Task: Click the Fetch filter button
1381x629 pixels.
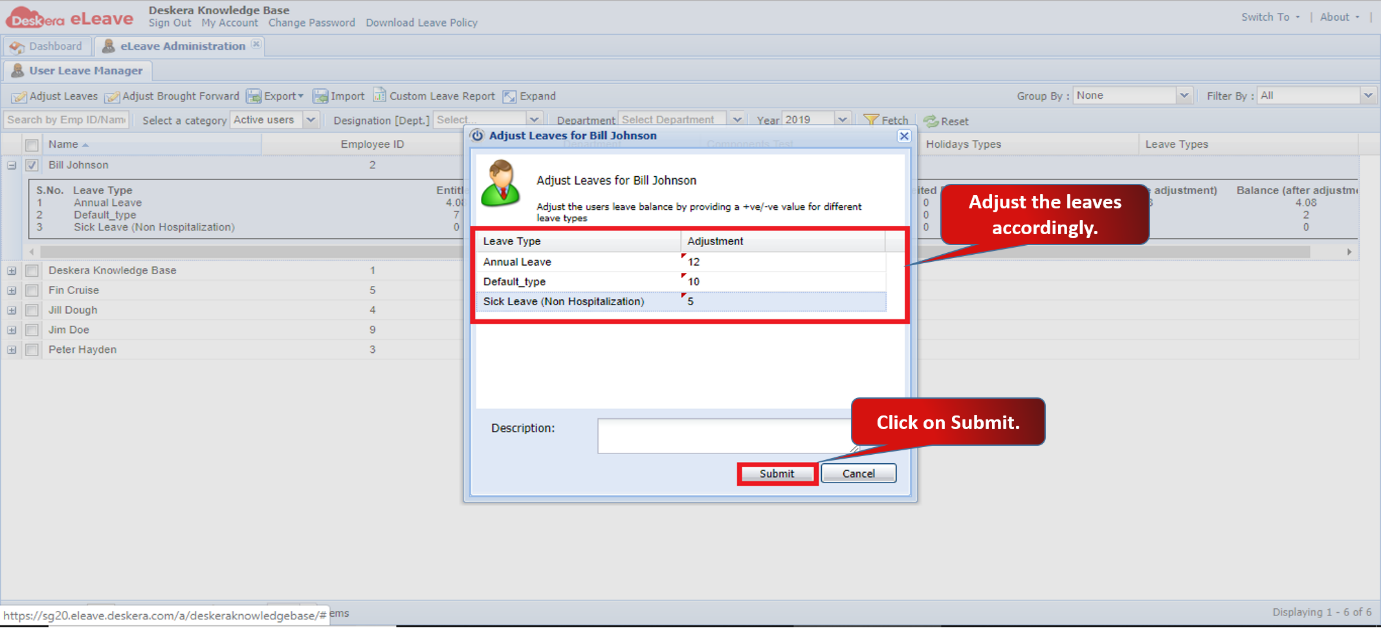Action: click(x=886, y=120)
